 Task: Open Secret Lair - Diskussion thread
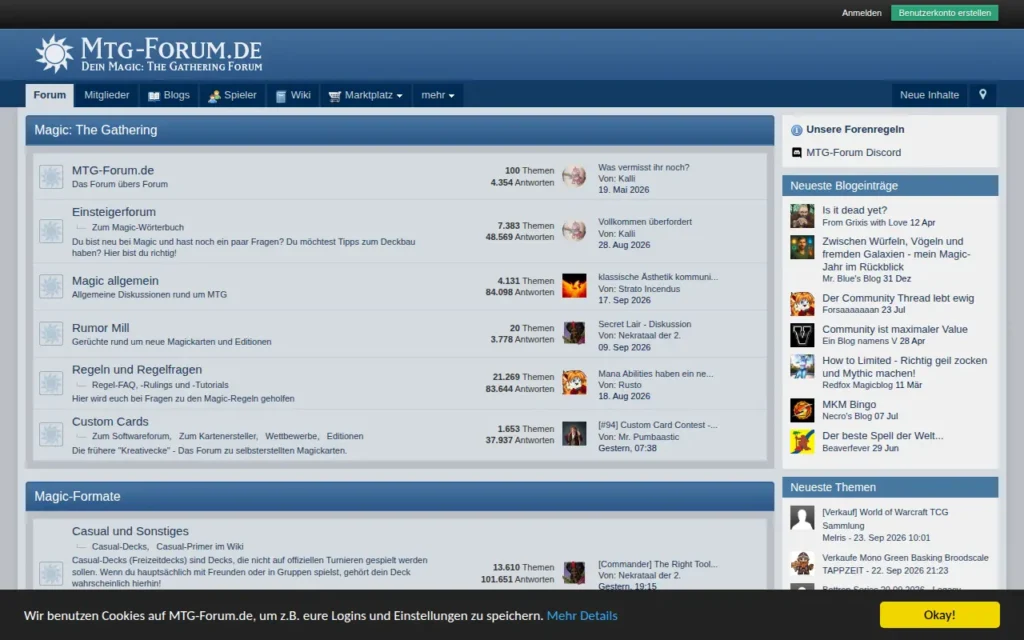[x=645, y=324]
